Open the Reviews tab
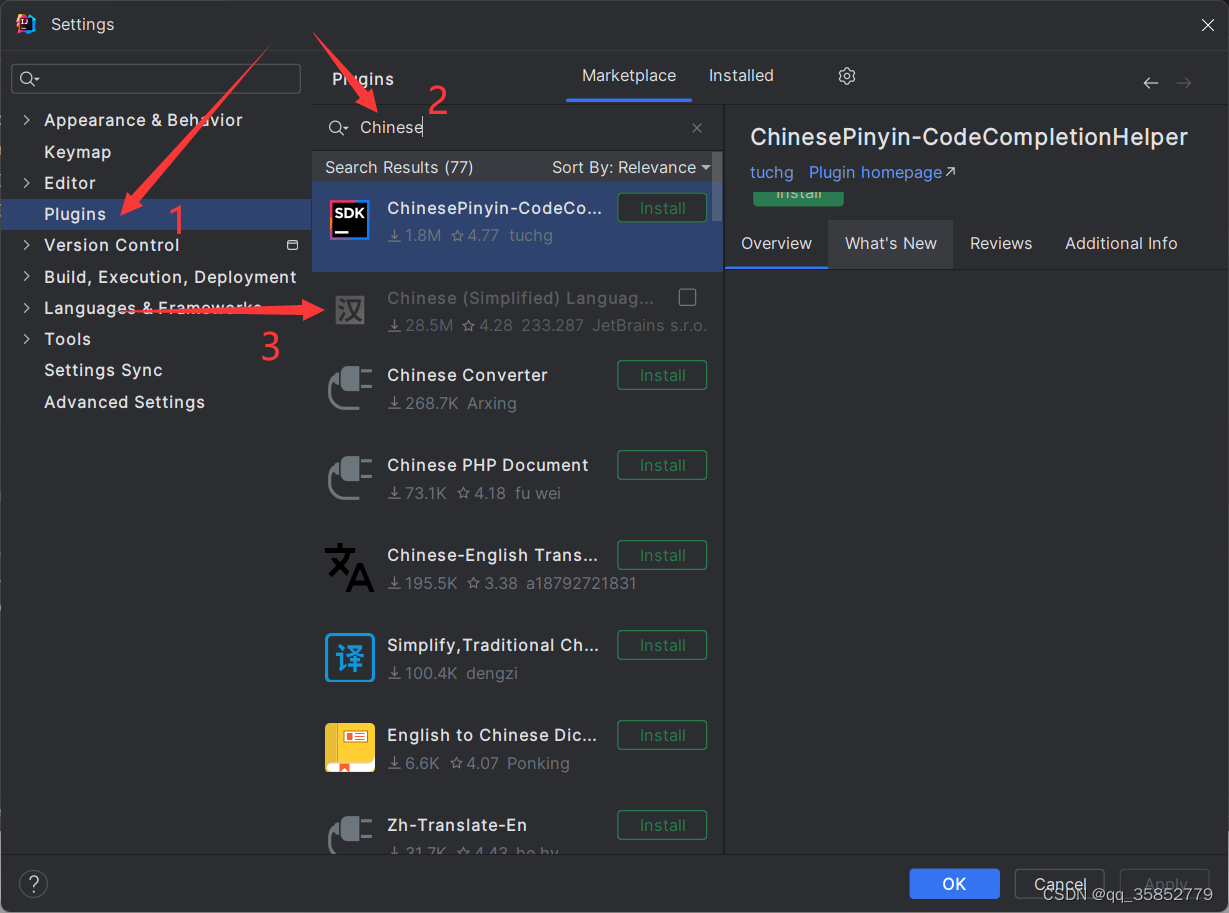 [1001, 243]
